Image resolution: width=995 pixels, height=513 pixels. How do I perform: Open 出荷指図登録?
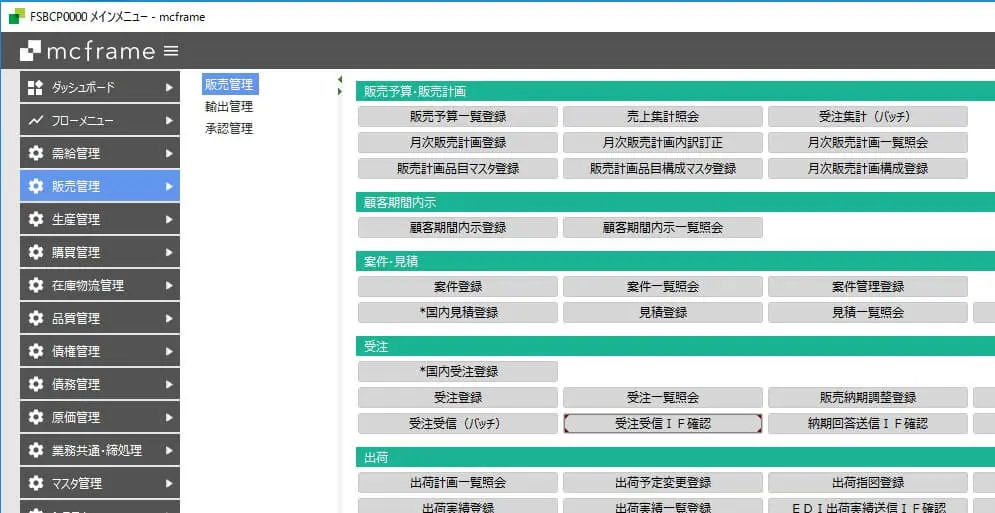pyautogui.click(x=867, y=483)
